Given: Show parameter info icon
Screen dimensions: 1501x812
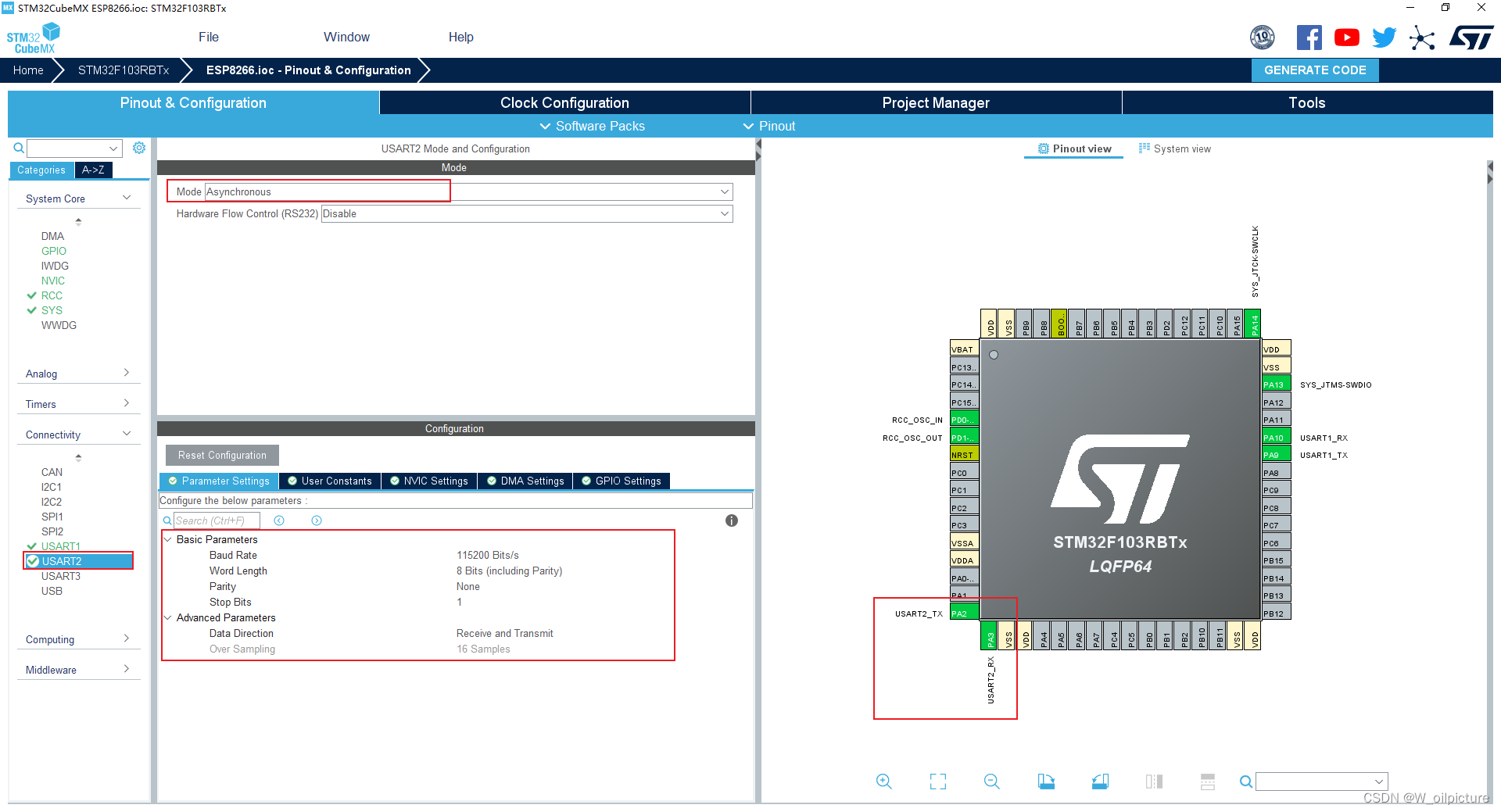Looking at the screenshot, I should tap(732, 520).
